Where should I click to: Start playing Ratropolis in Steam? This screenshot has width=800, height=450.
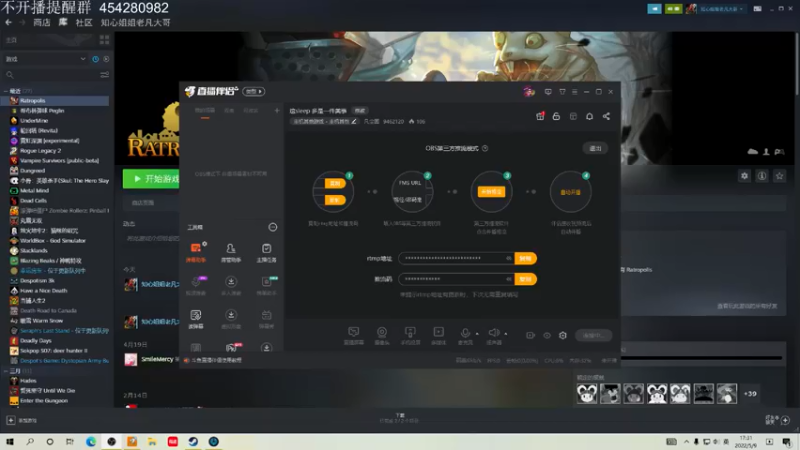(151, 179)
